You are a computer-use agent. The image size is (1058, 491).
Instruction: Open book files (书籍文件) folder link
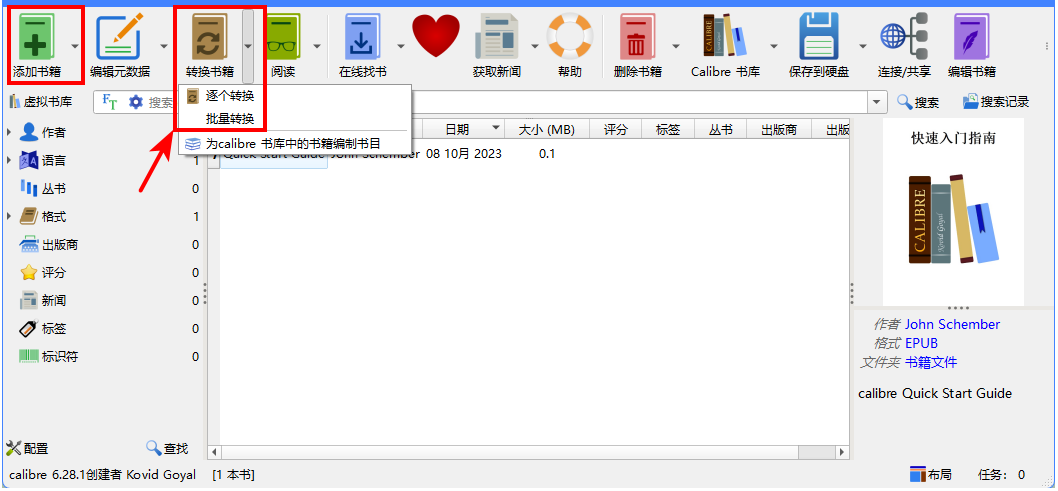[x=930, y=362]
